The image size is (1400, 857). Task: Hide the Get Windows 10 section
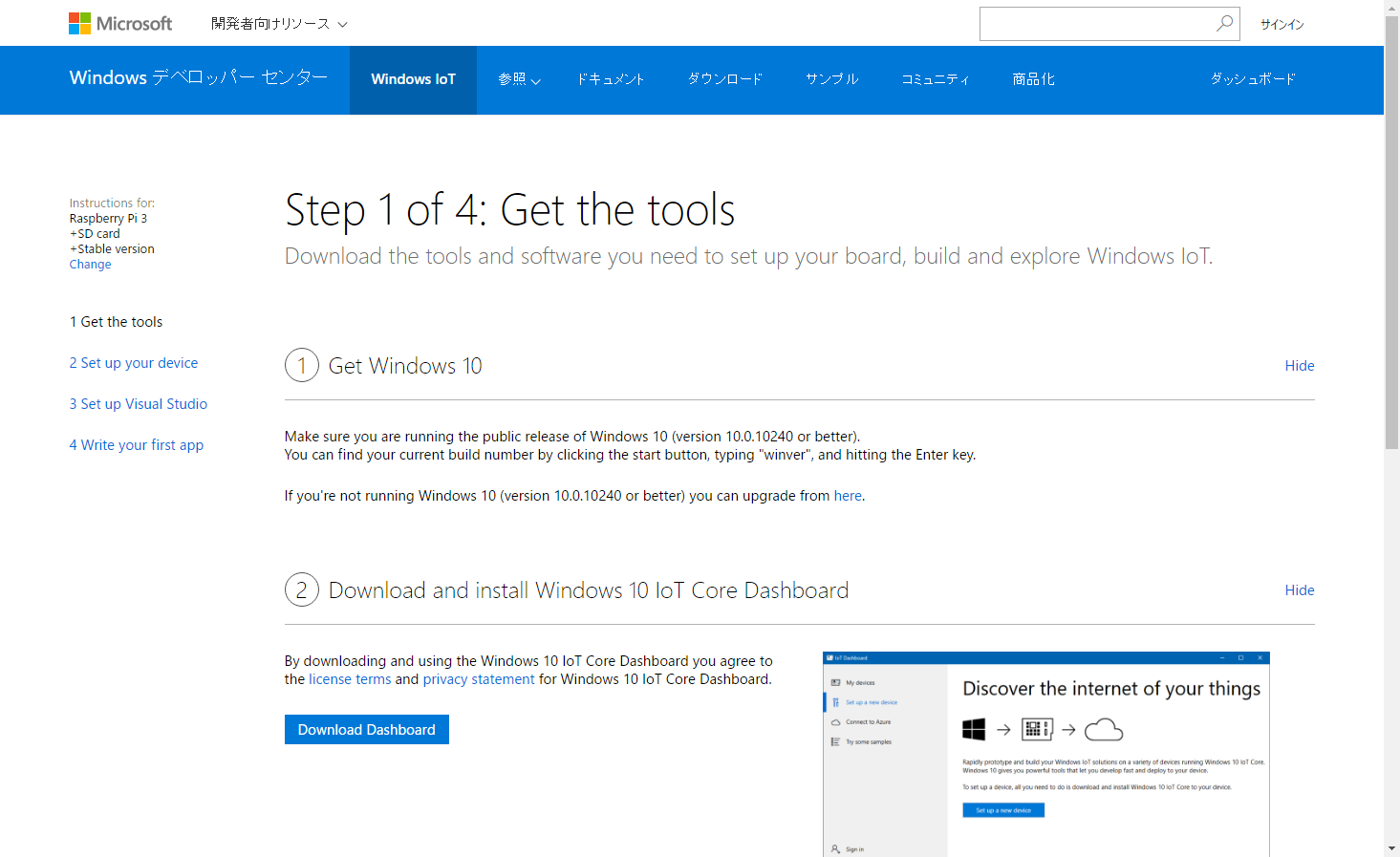coord(1300,366)
